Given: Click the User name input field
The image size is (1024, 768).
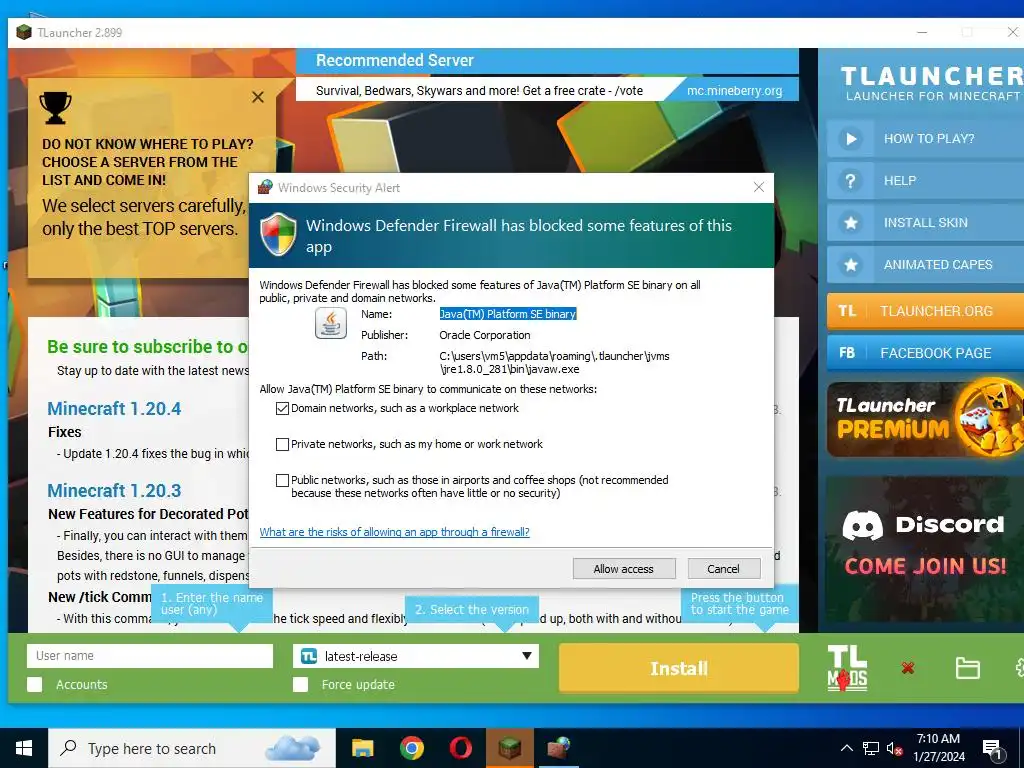Looking at the screenshot, I should 150,656.
